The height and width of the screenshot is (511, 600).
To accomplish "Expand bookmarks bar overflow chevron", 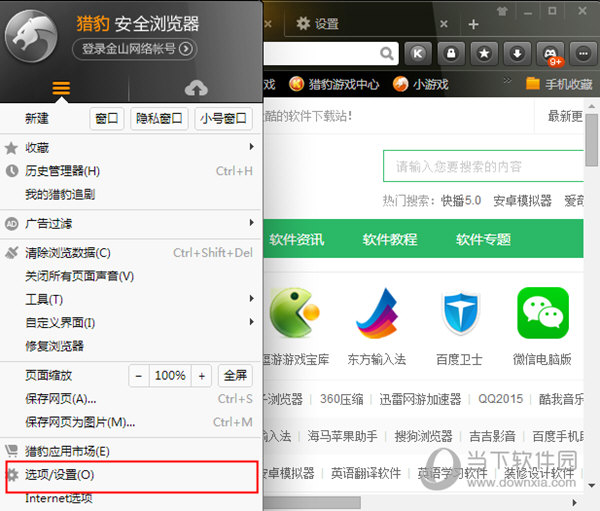I will [507, 83].
